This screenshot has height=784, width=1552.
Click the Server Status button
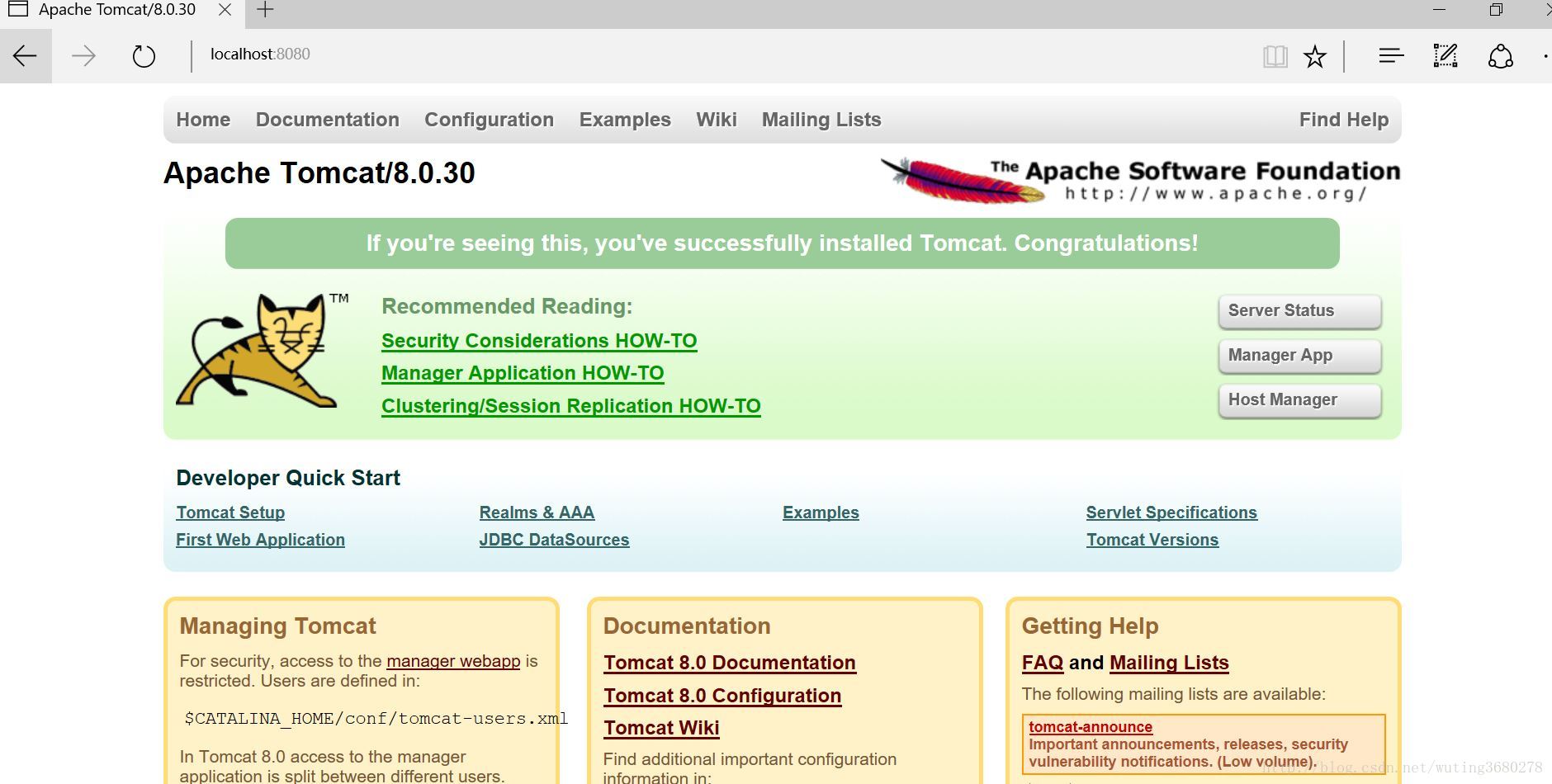point(1299,311)
